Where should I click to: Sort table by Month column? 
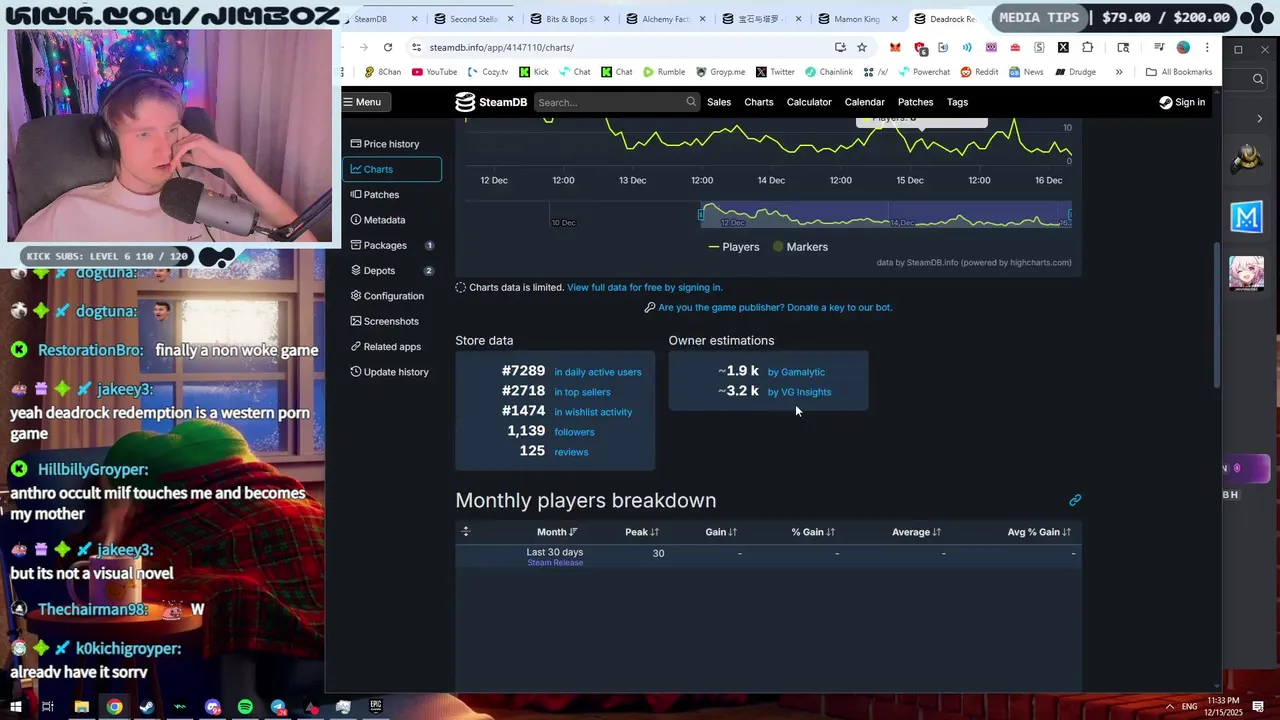557,532
